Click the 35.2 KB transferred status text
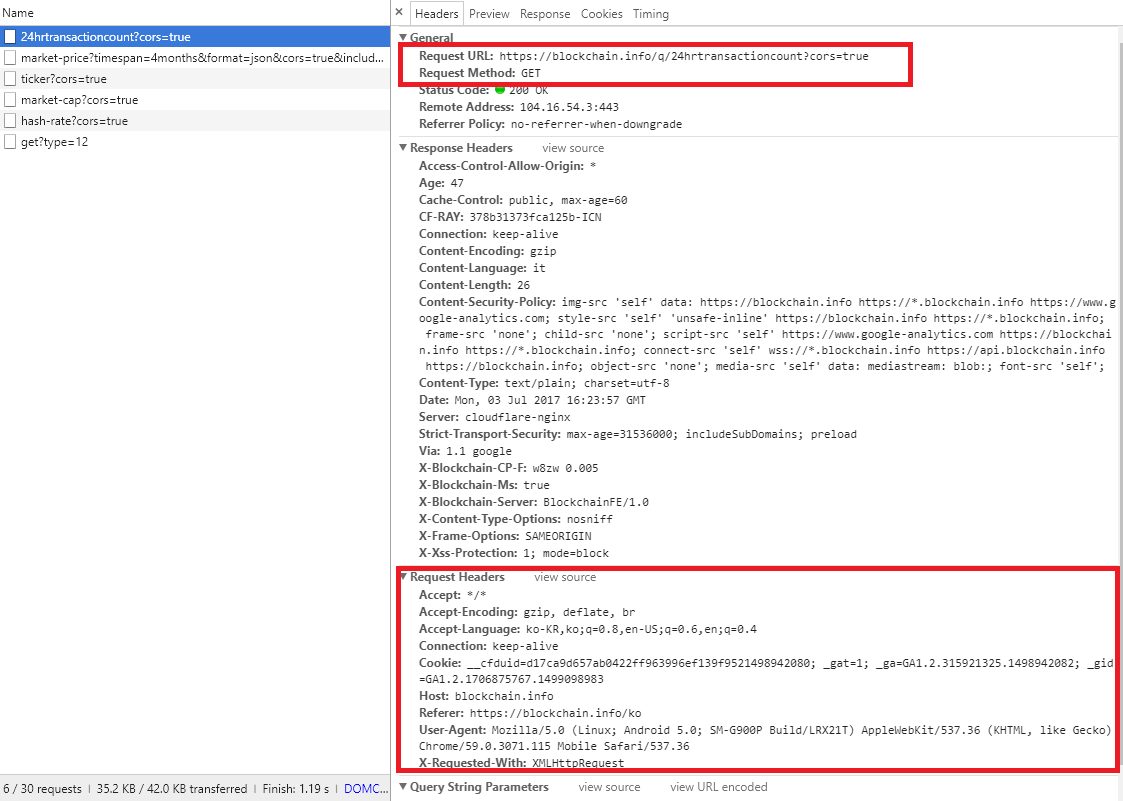The width and height of the screenshot is (1123, 801). 172,788
